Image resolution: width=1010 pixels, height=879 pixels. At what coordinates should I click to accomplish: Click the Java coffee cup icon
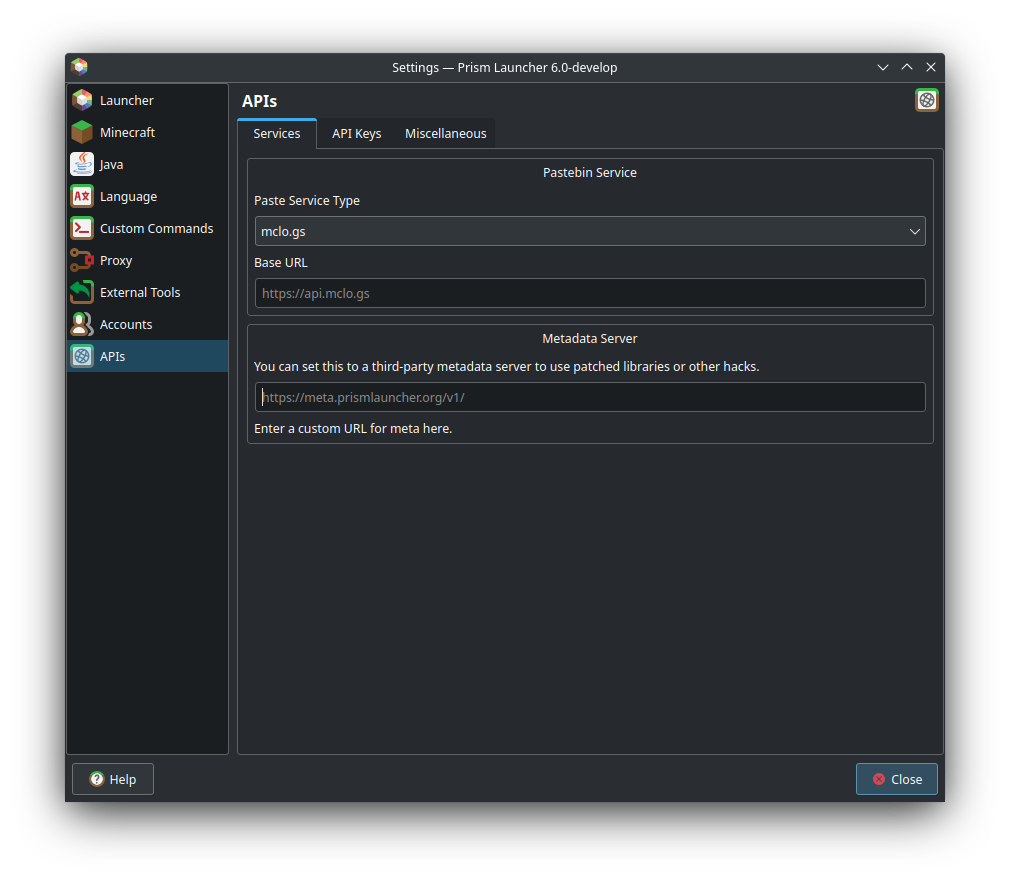pos(82,164)
